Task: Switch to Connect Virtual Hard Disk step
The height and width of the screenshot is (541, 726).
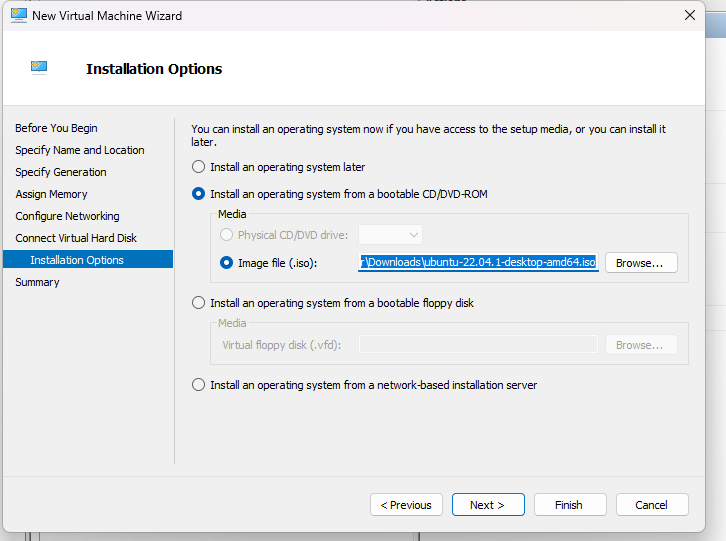Action: tap(76, 238)
